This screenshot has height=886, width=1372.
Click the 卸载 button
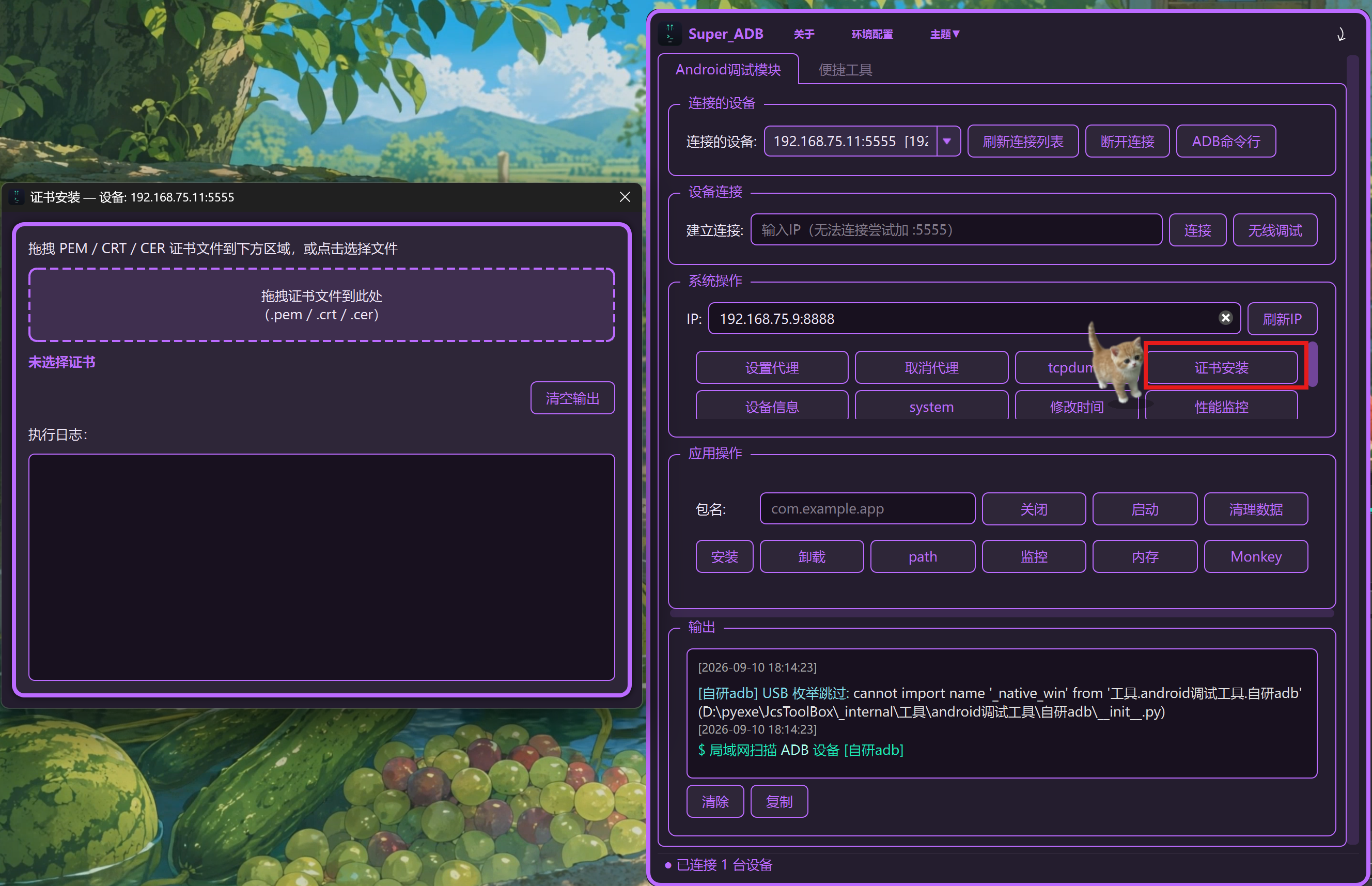click(812, 556)
